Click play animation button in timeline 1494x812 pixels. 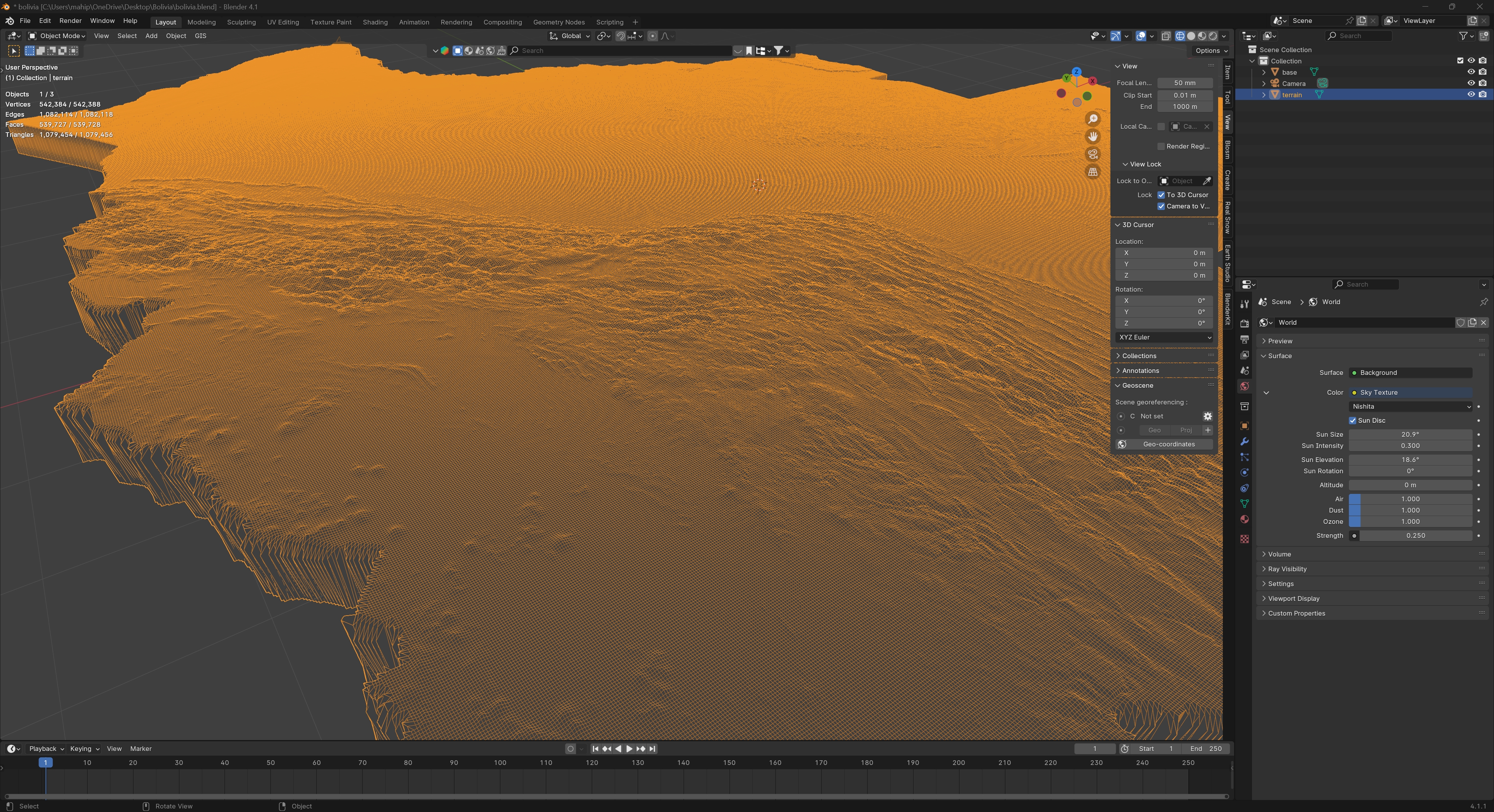(629, 749)
